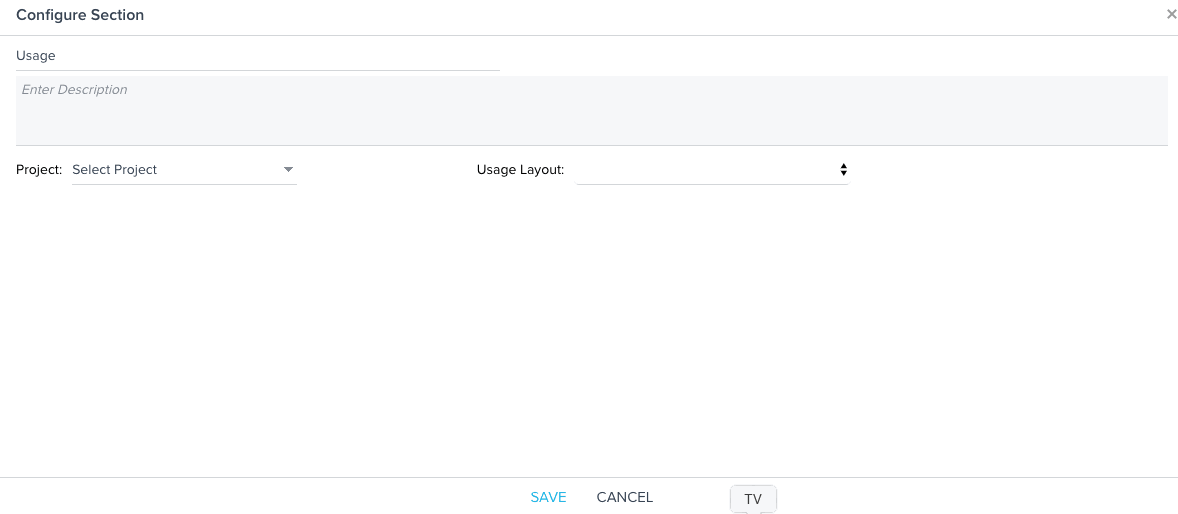
Task: Click the Usage Layout up-down arrows icon
Action: [844, 170]
